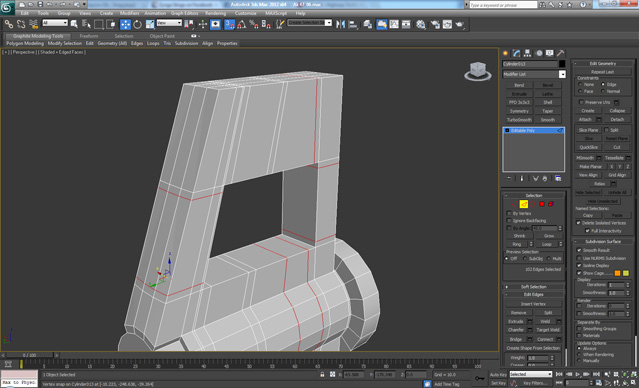This screenshot has width=639, height=388.
Task: Click the Cylinder013 object name field
Action: 530,64
